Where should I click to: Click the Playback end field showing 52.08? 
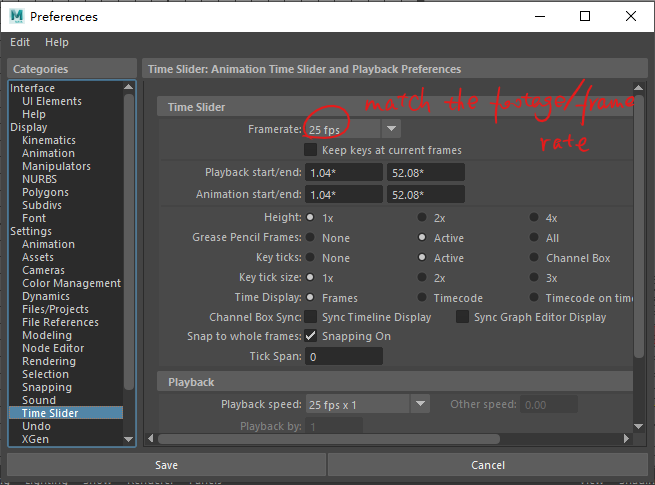(426, 173)
